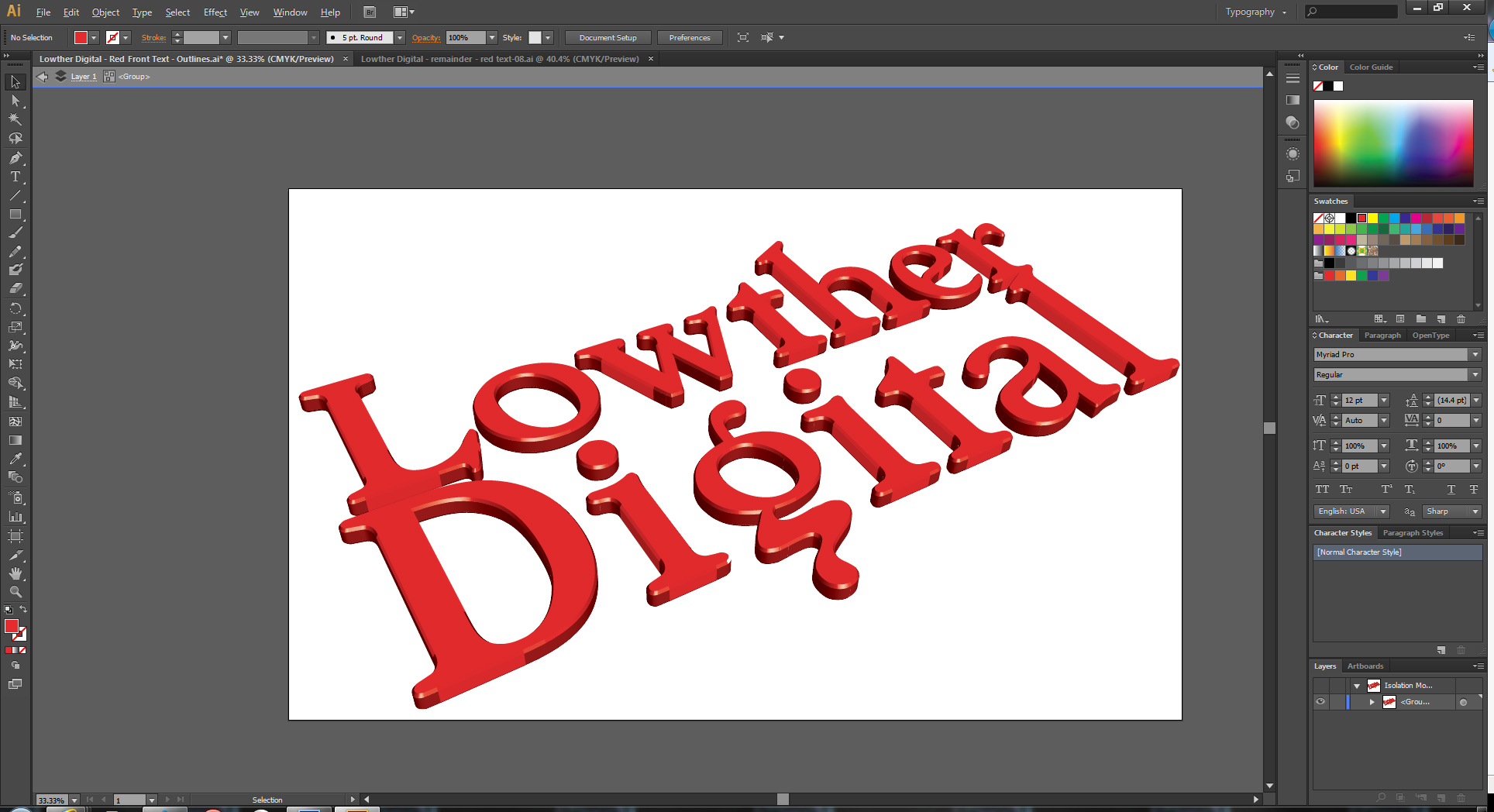The height and width of the screenshot is (812, 1494).
Task: Toggle Small Caps in Character panel
Action: [x=1346, y=490]
